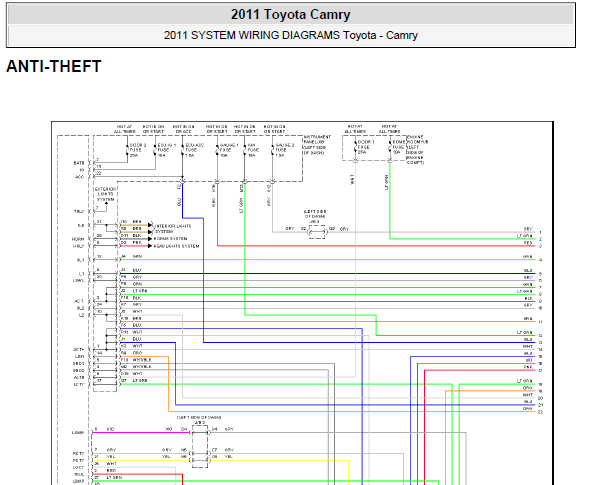
Task: Click the "ANTI-THEFT" section heading
Action: [x=54, y=66]
